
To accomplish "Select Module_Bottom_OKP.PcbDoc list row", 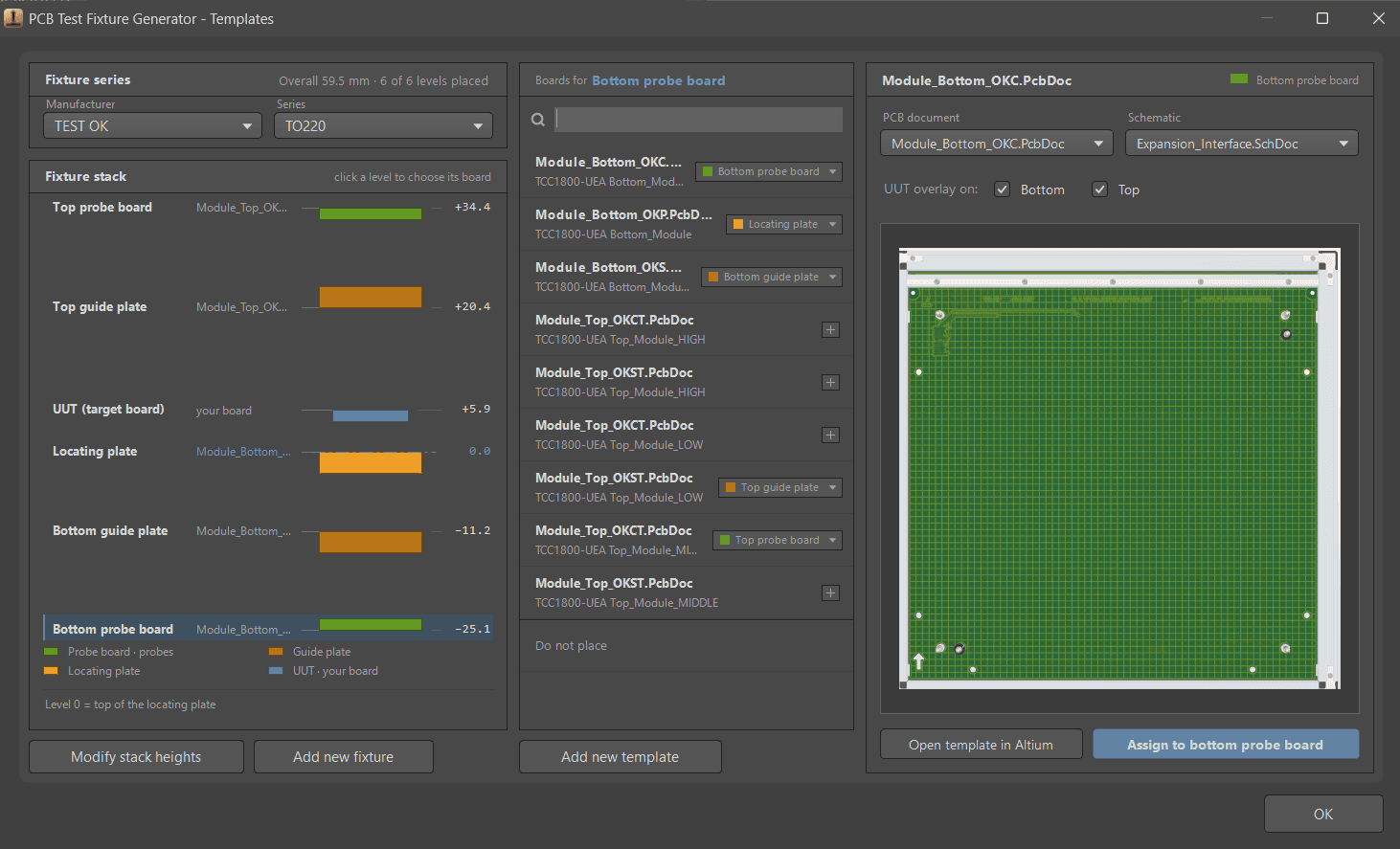I will [686, 224].
